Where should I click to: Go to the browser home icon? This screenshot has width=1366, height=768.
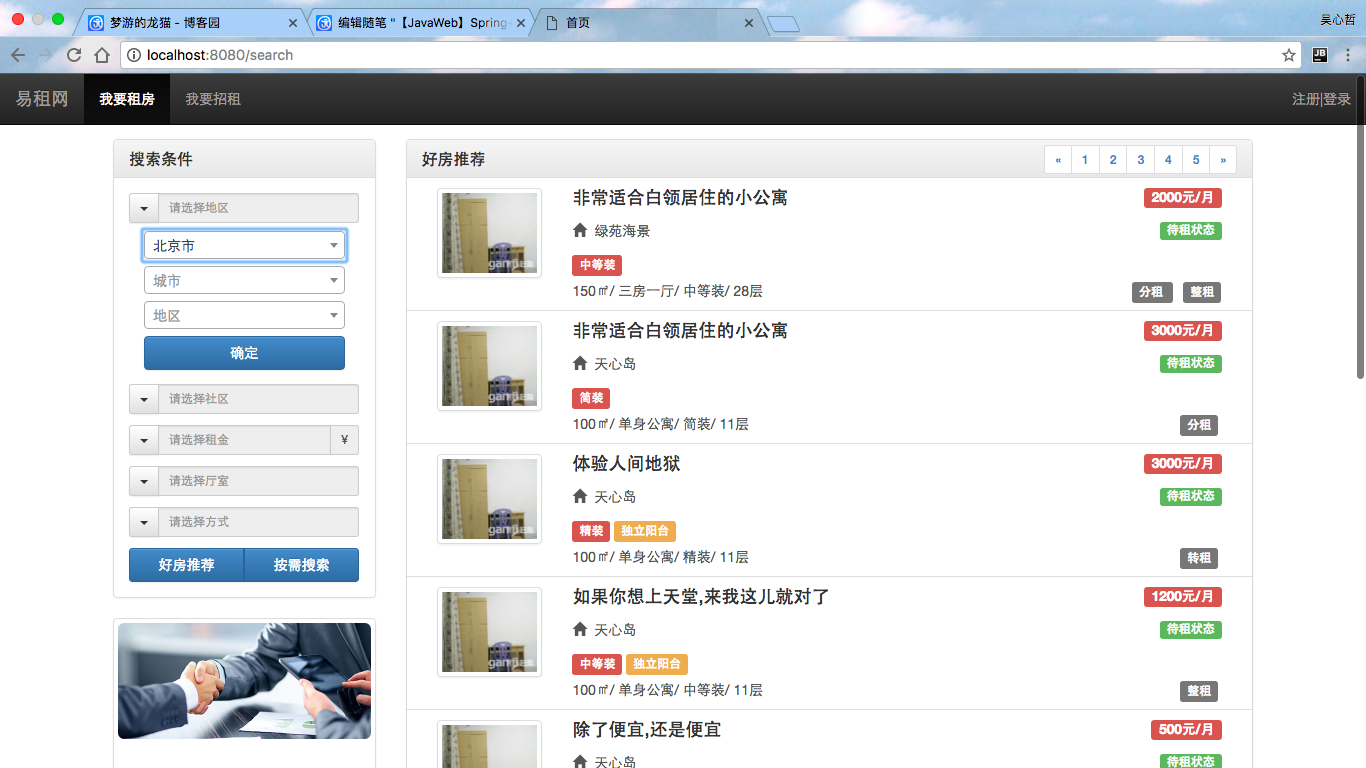point(102,55)
